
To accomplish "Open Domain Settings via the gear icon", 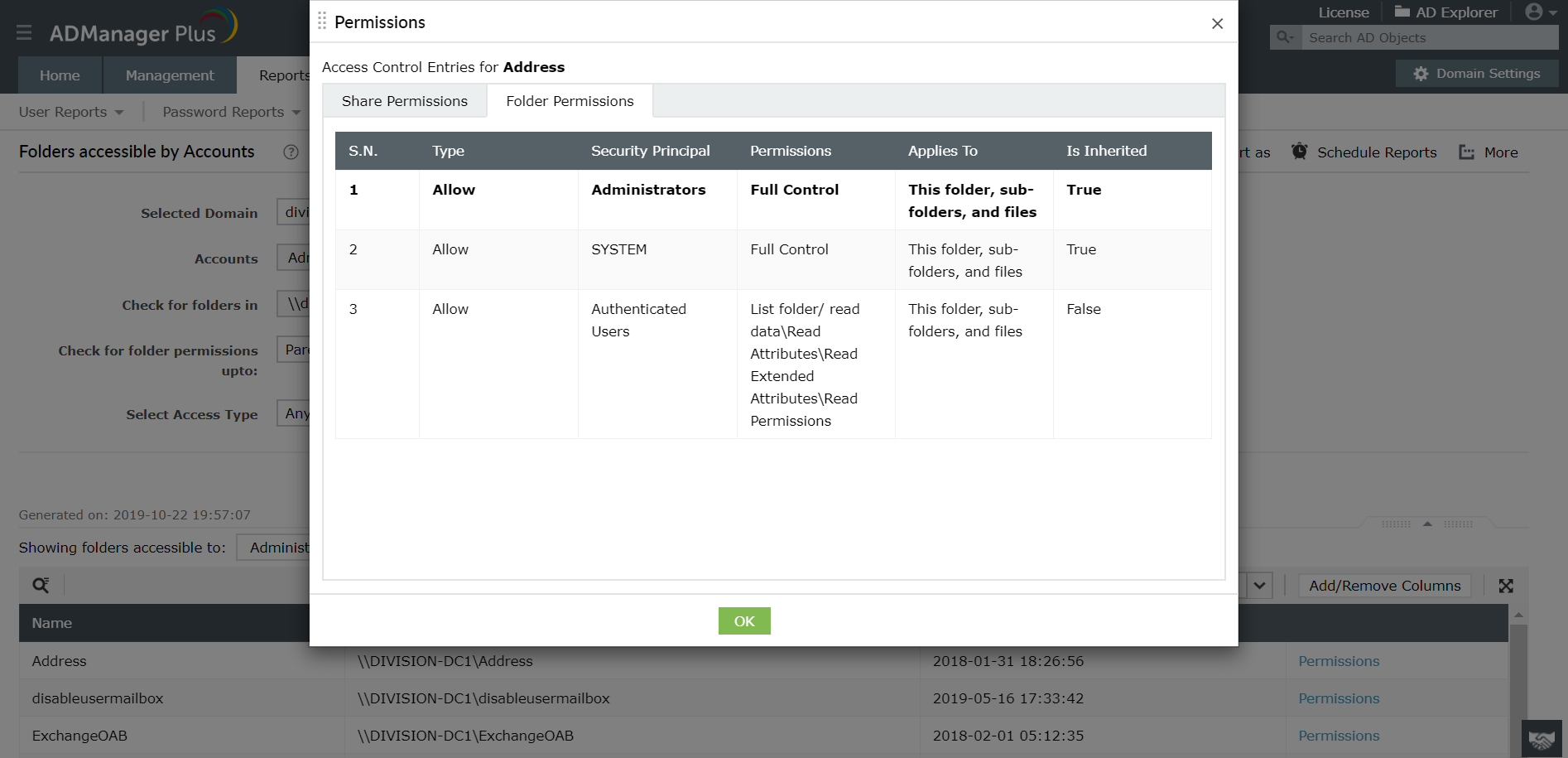I will [x=1420, y=73].
